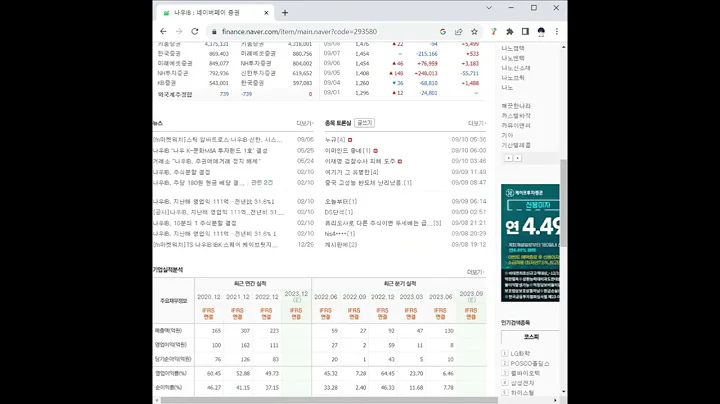Image resolution: width=720 pixels, height=404 pixels.
Task: Open the discussion post "게시판에[2]"
Action: coord(341,245)
